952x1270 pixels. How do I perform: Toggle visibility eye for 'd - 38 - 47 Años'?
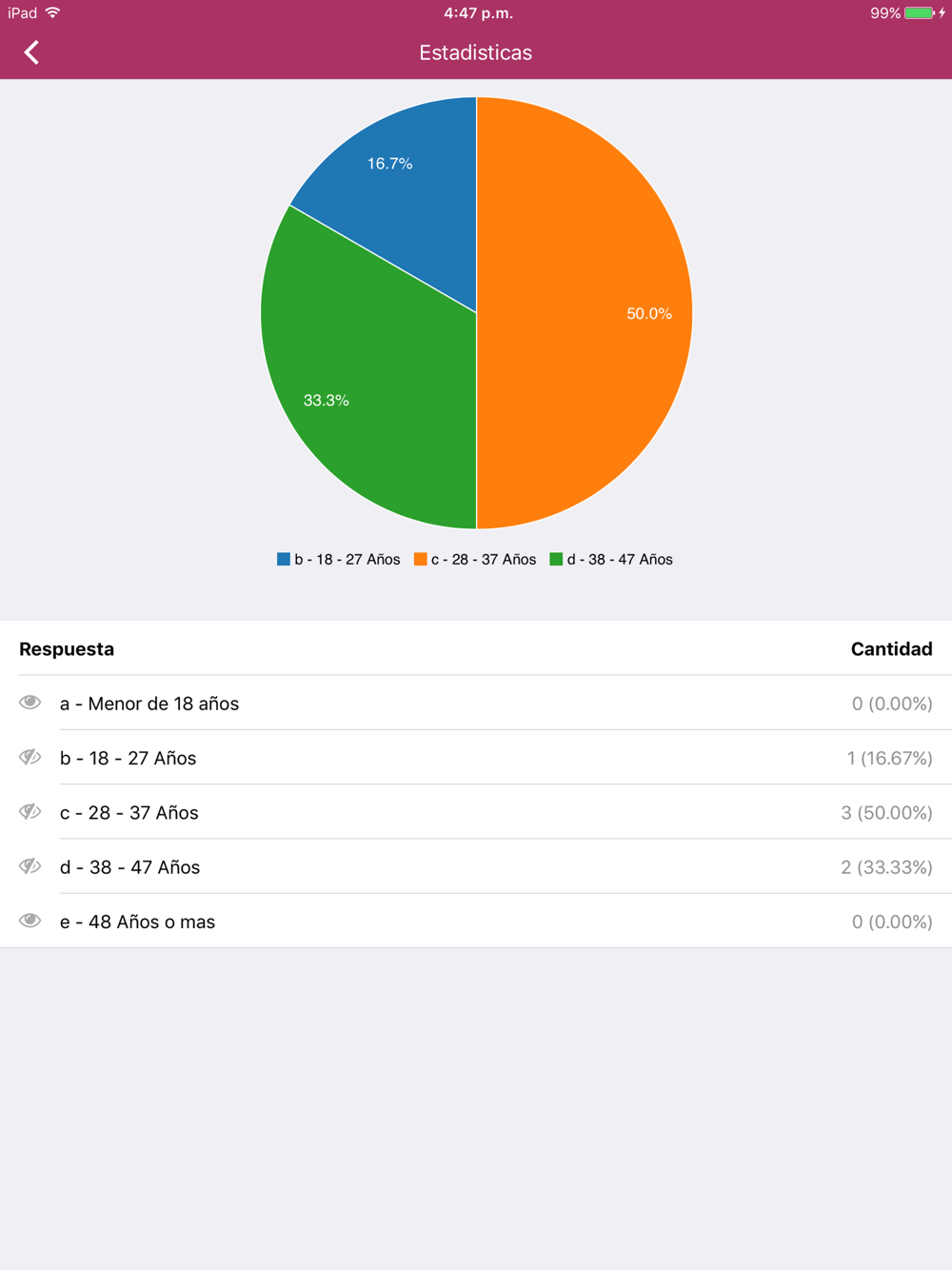click(x=30, y=865)
